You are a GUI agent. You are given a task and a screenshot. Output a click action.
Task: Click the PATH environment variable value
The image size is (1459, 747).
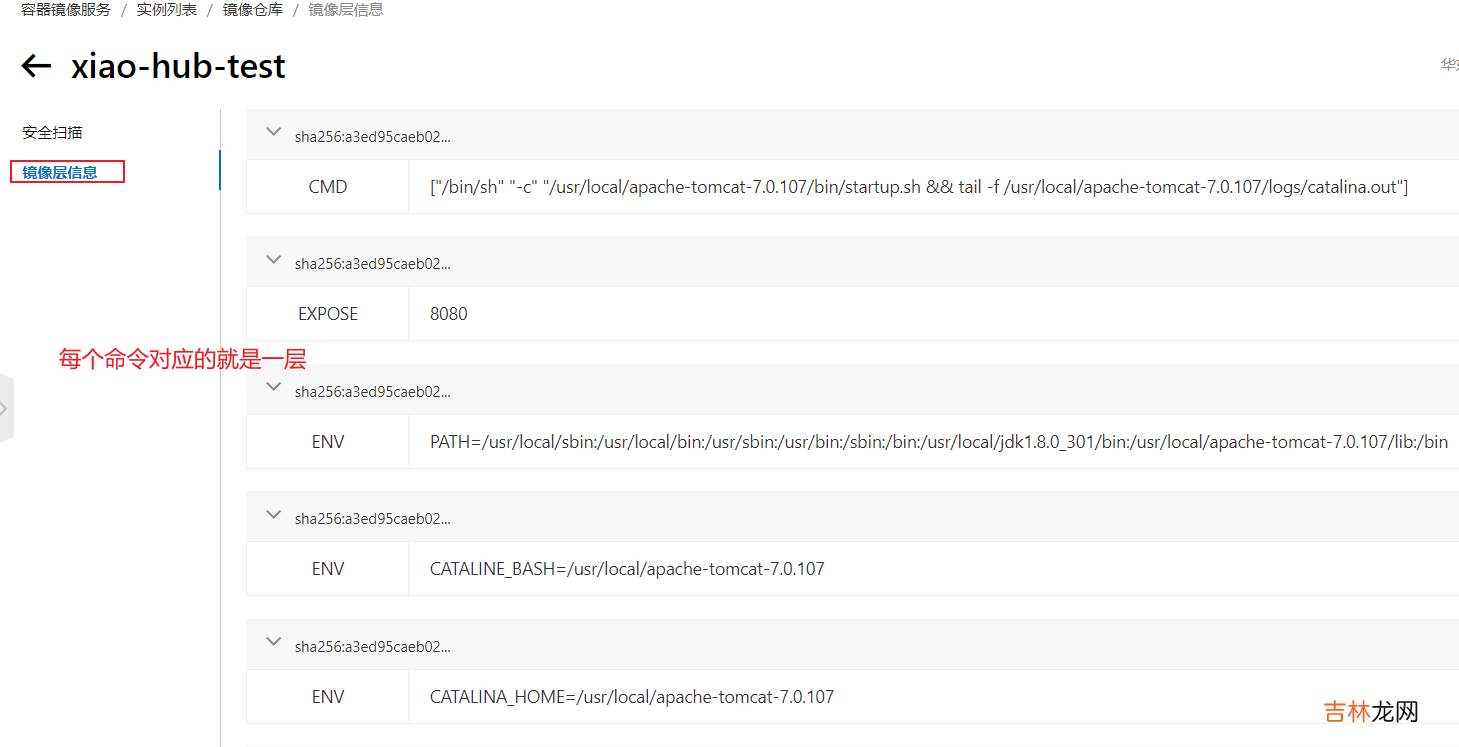[938, 442]
